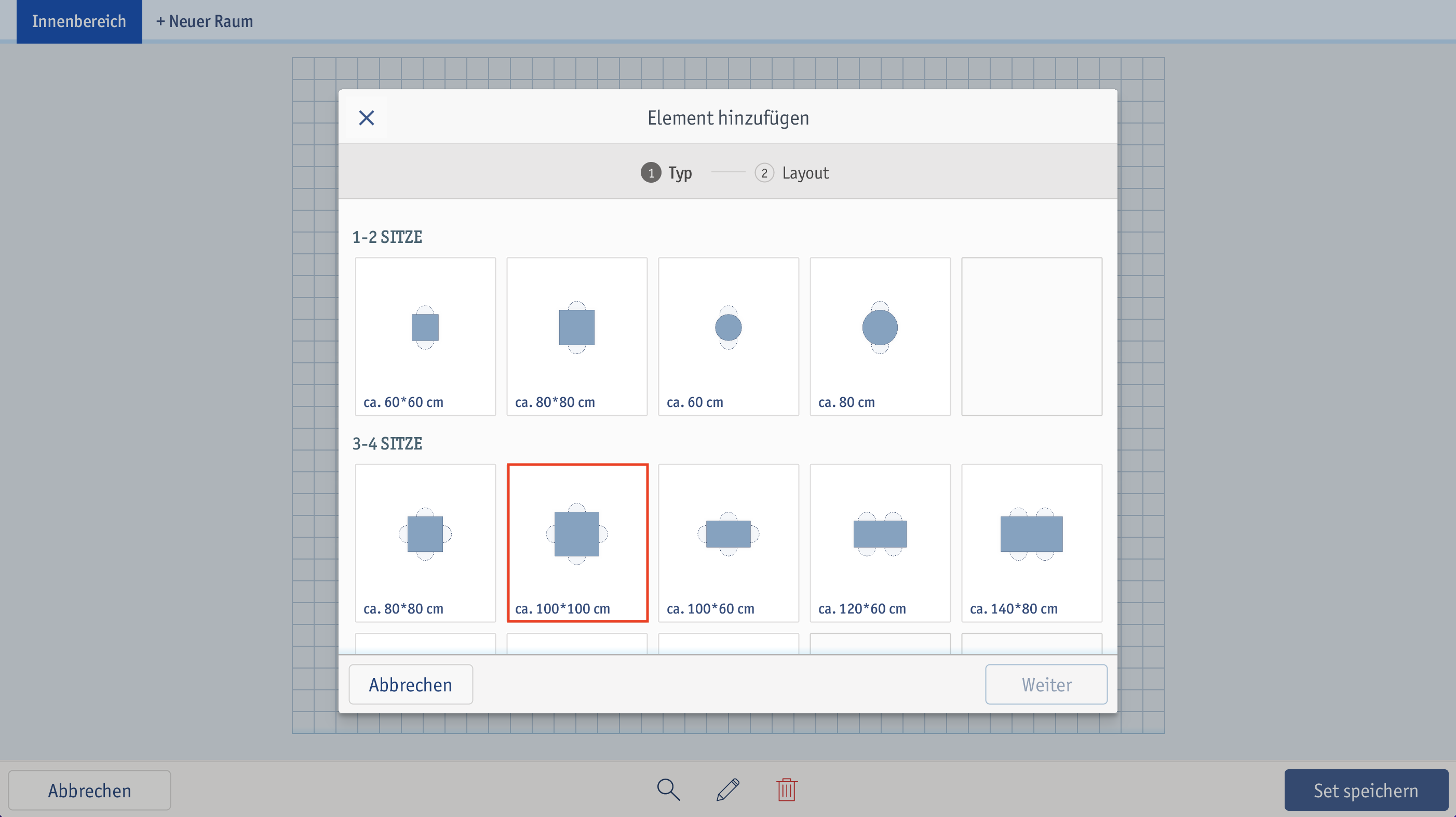Choose the round 80 cm table
Screen dimensions: 1456x817
880,337
